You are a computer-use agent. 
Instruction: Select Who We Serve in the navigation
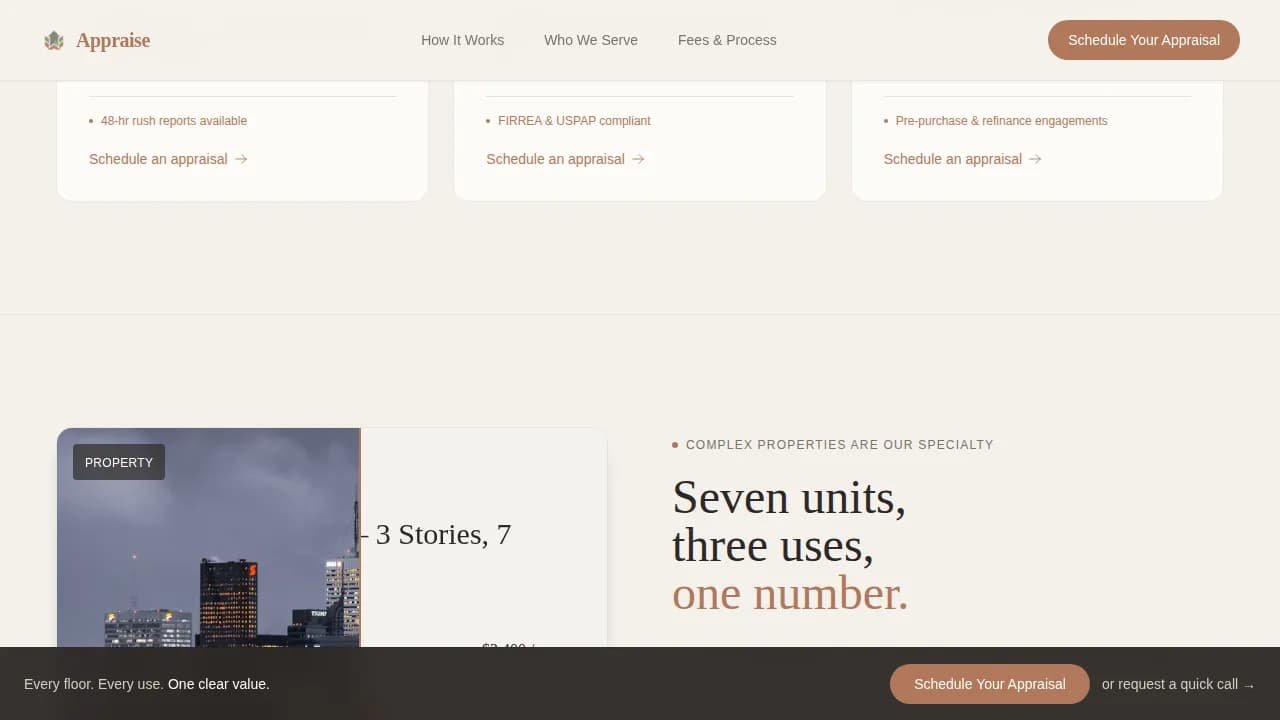(591, 40)
